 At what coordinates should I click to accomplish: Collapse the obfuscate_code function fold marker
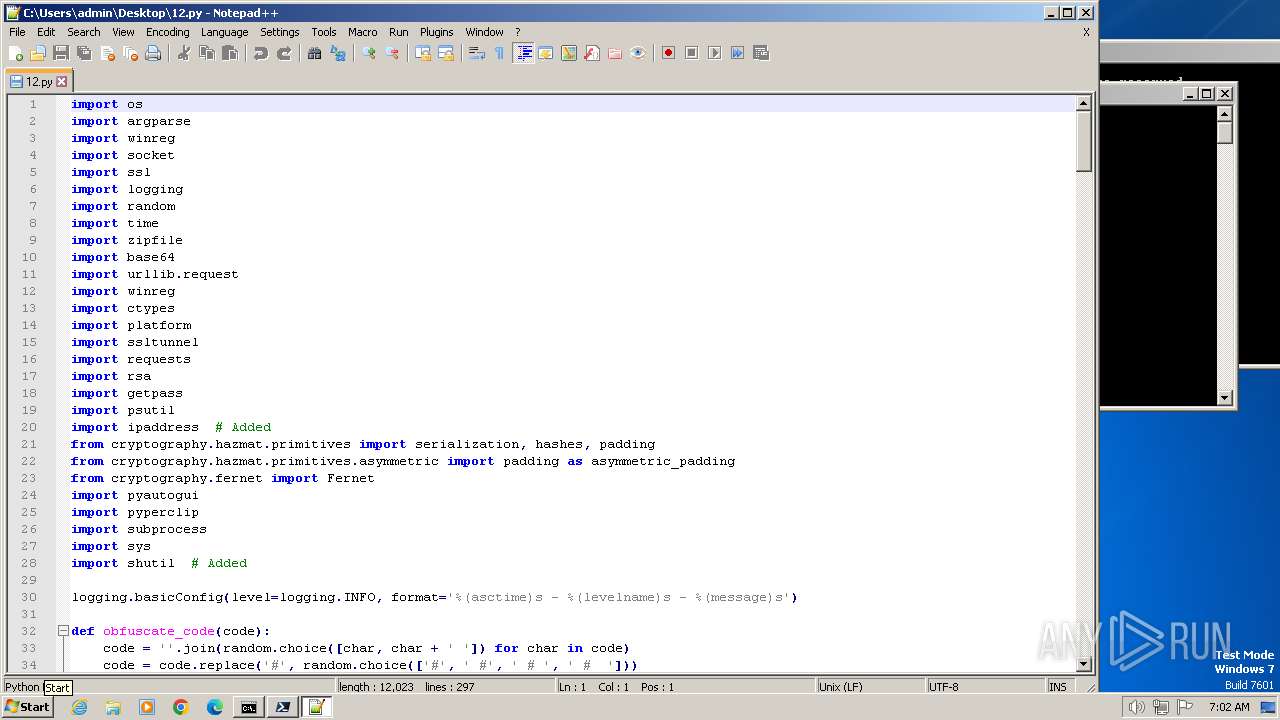pyautogui.click(x=62, y=631)
